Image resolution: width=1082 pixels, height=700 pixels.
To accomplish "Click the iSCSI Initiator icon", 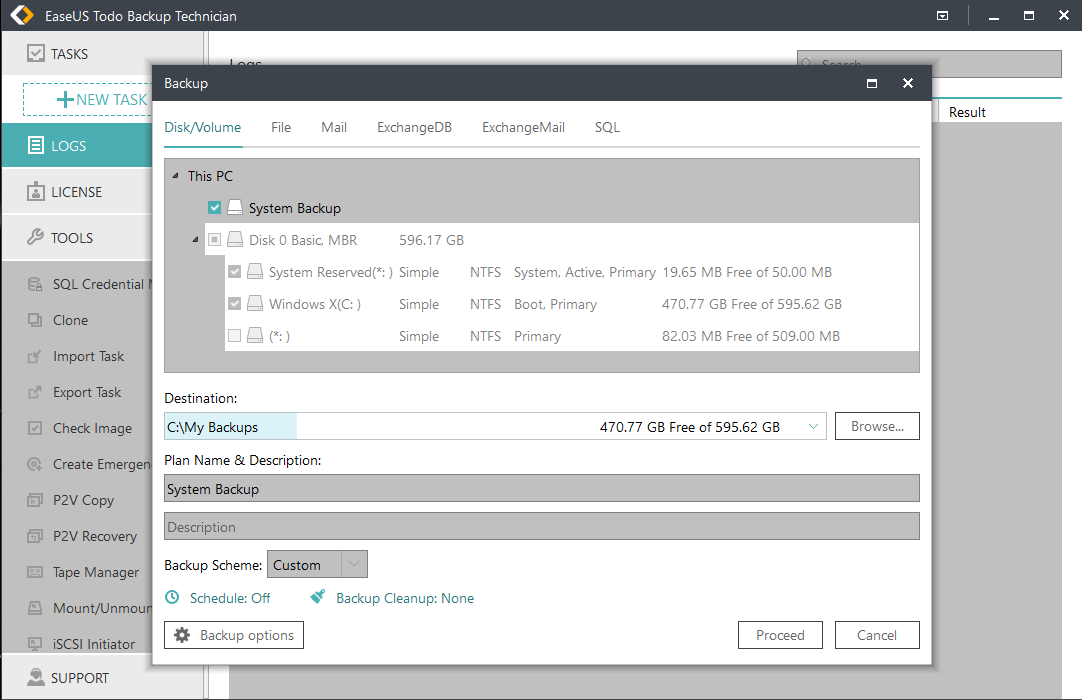I will 35,643.
